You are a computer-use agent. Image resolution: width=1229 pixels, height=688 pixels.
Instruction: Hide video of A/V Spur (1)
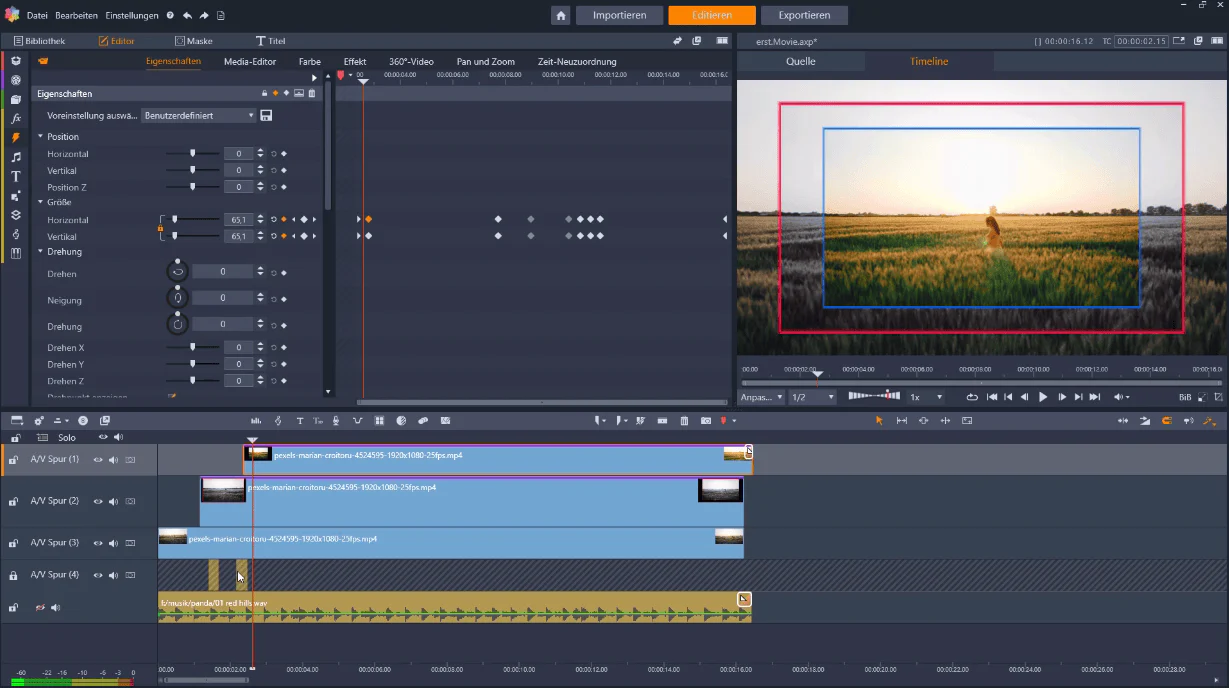(x=98, y=460)
